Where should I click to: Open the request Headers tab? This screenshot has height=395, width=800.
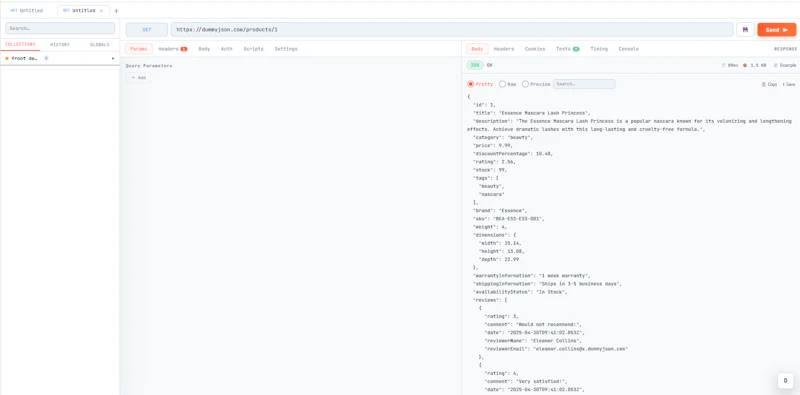(172, 49)
